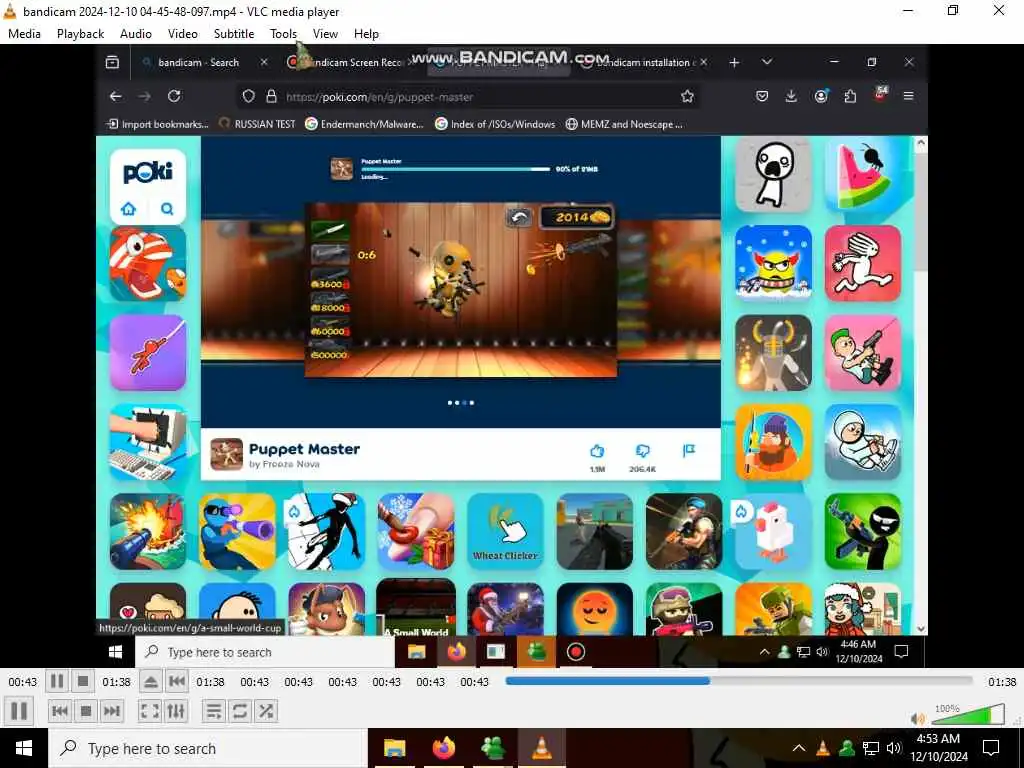Image resolution: width=1024 pixels, height=768 pixels.
Task: Toggle random shuffle playback
Action: (266, 711)
